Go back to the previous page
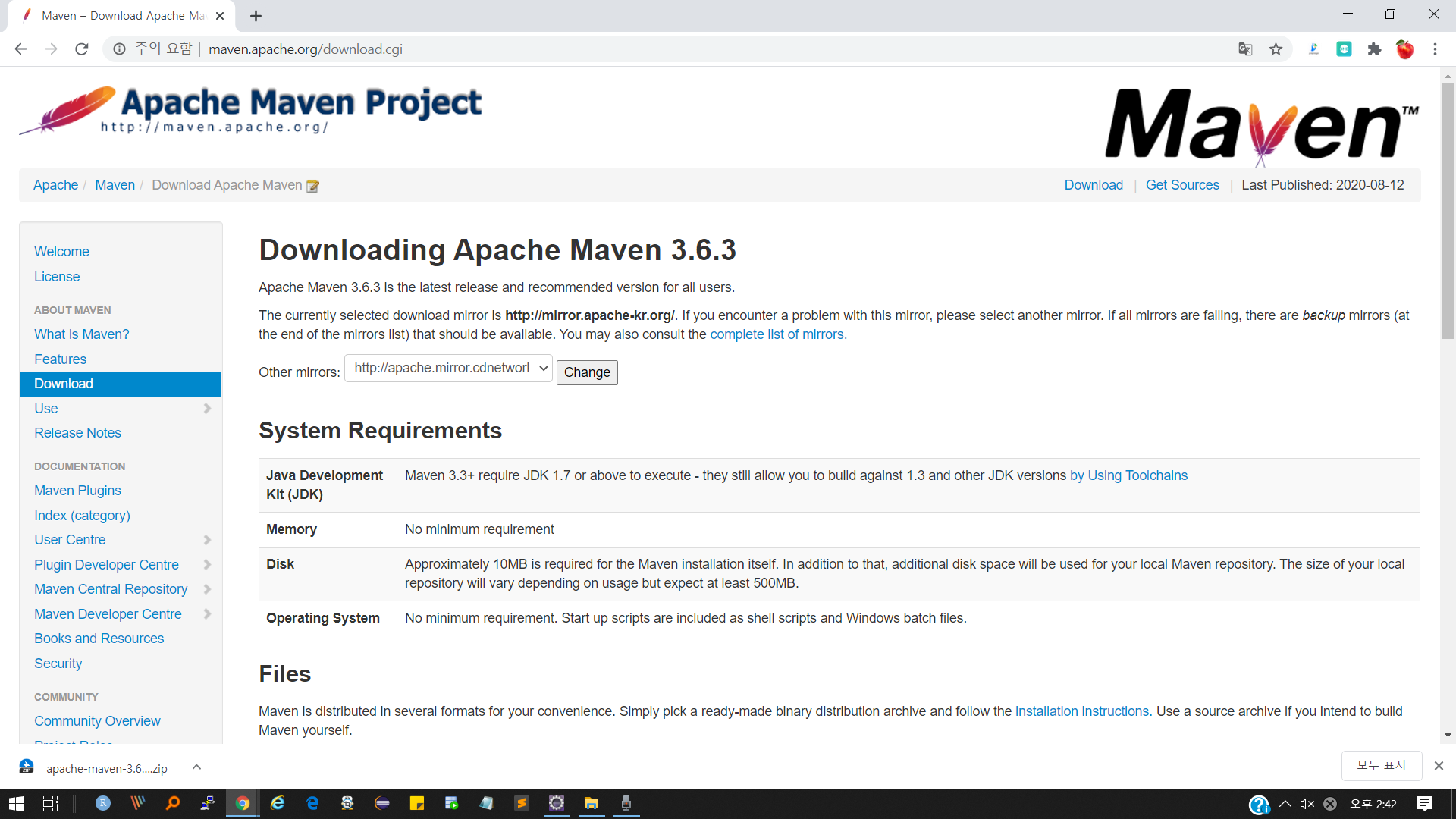This screenshot has height=819, width=1456. [20, 49]
